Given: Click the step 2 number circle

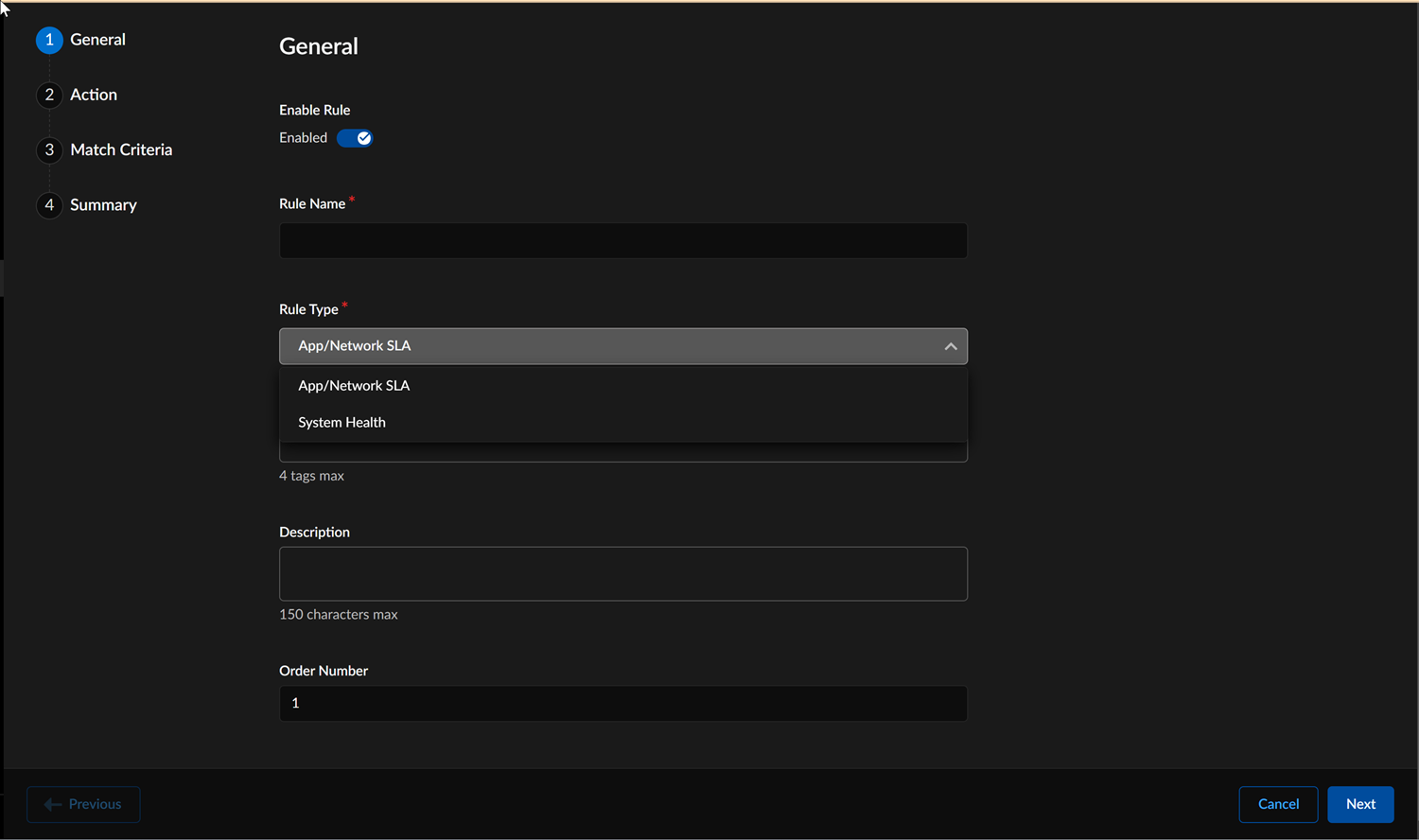Looking at the screenshot, I should tap(49, 95).
